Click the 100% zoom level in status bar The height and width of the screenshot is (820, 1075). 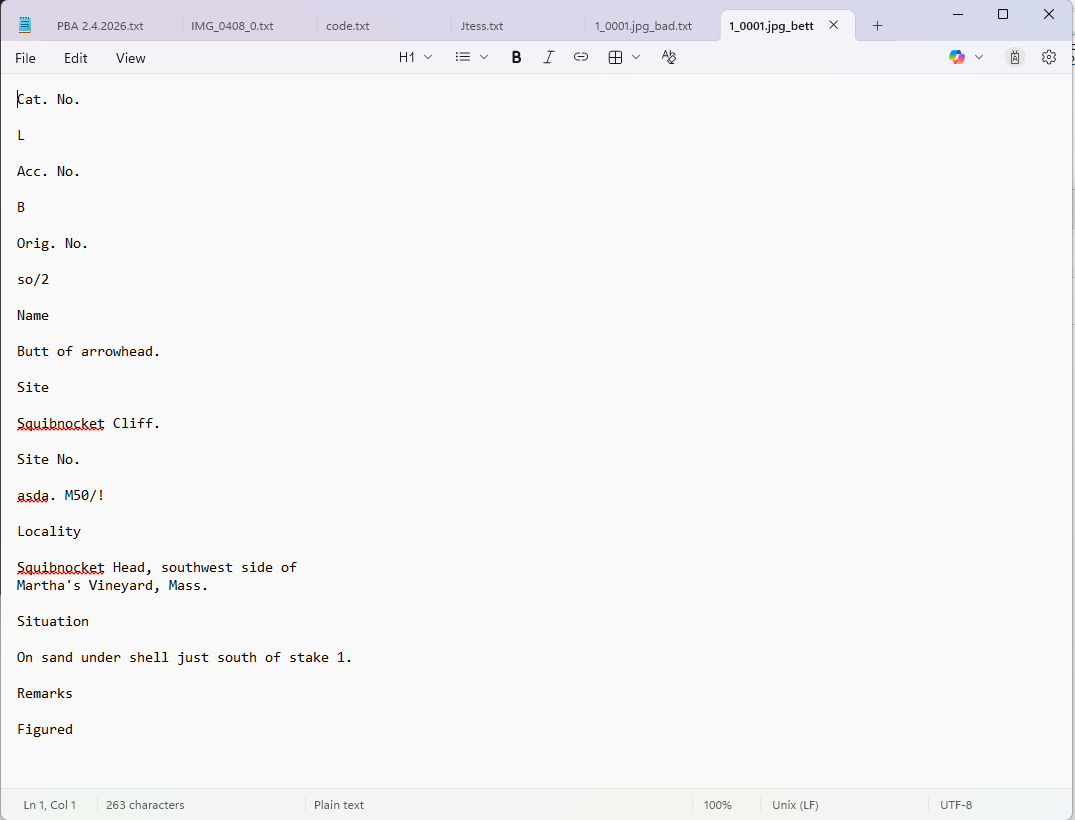(x=717, y=805)
